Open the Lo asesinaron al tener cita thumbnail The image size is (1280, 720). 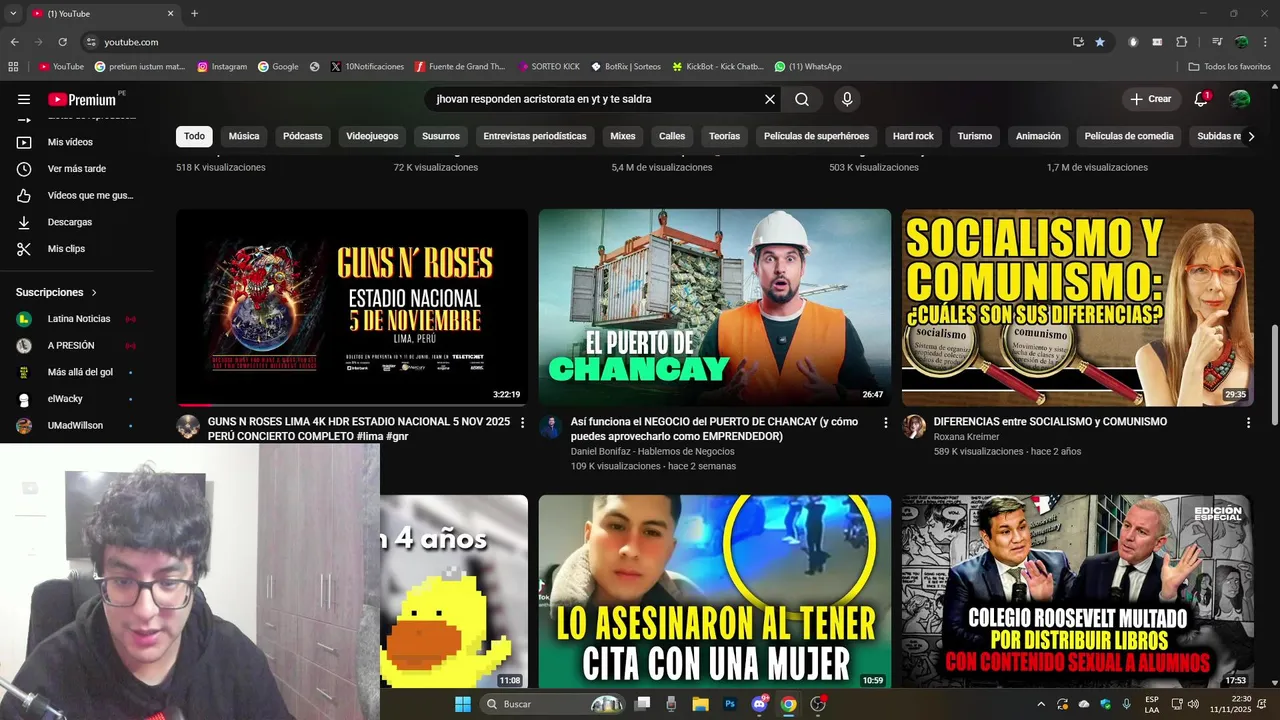(715, 591)
